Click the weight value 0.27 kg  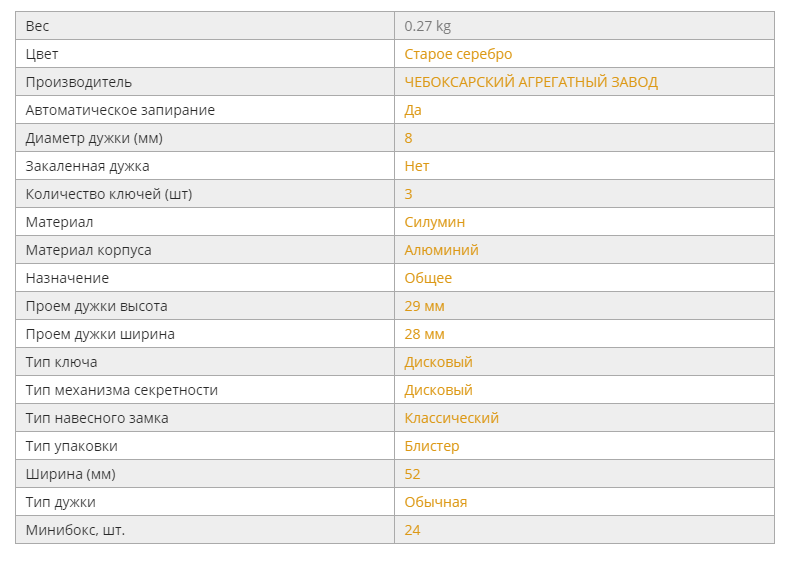427,26
